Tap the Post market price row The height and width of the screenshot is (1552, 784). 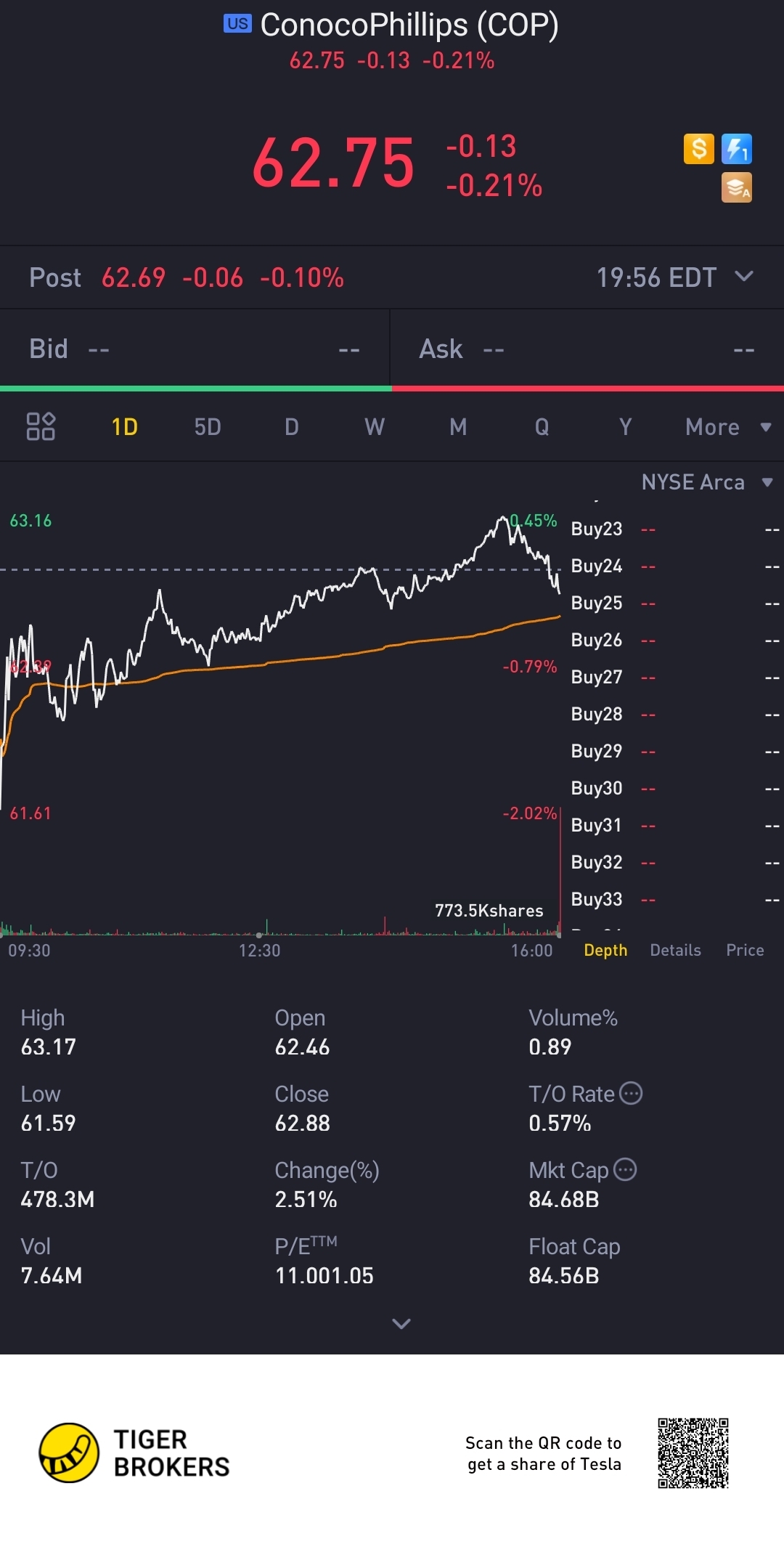pyautogui.click(x=392, y=277)
